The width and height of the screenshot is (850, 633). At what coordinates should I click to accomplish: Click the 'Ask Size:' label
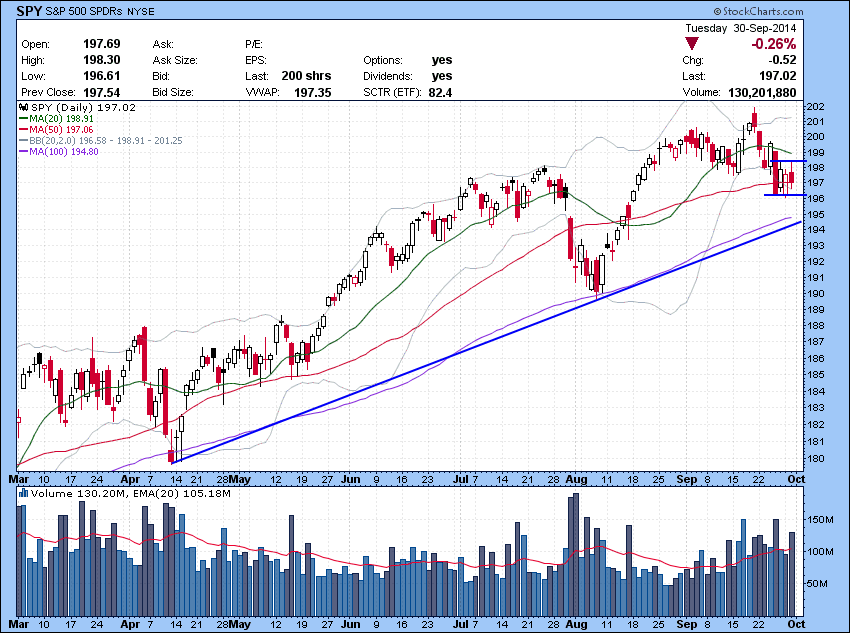175,60
